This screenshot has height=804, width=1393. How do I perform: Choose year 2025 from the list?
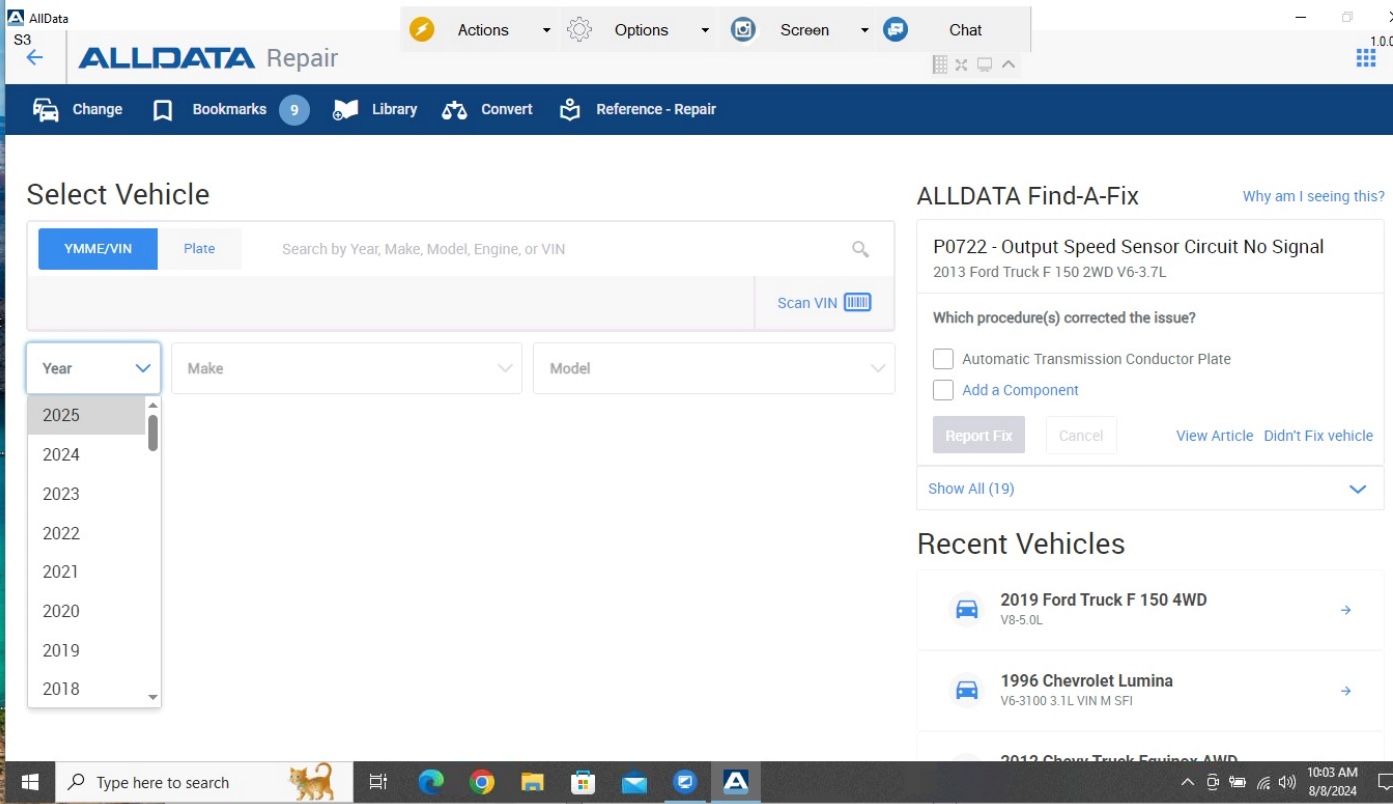(x=87, y=415)
